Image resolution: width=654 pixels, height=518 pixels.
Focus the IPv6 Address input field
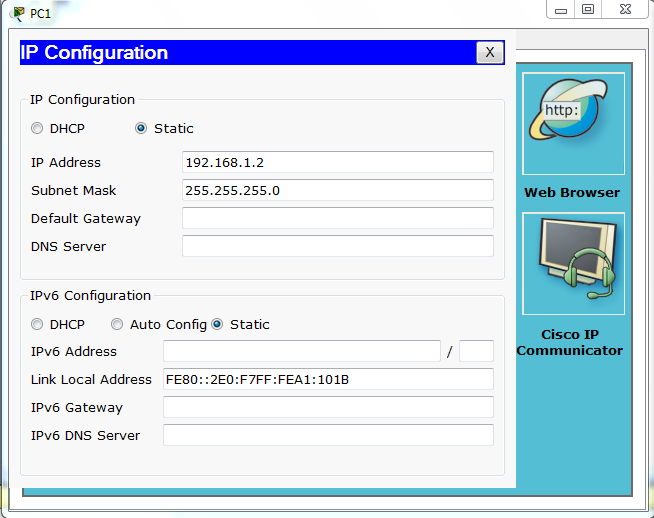coord(302,351)
